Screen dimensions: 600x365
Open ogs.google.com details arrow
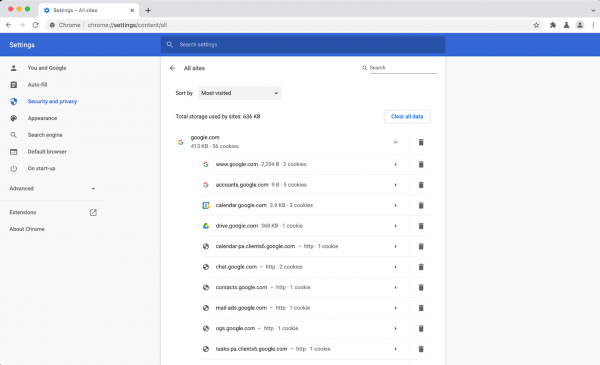(x=396, y=328)
